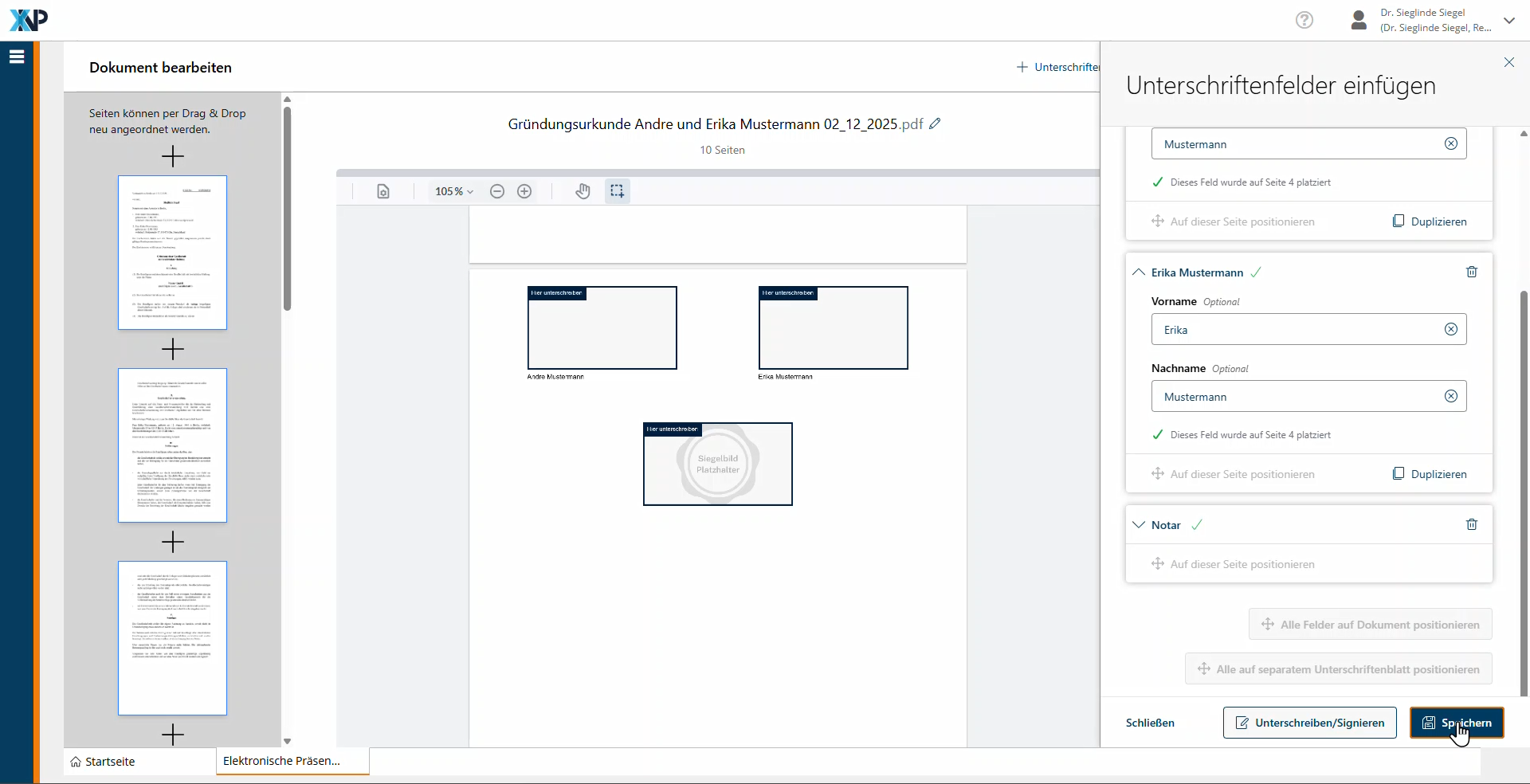Select the hand pan tool
This screenshot has height=784, width=1530.
click(583, 191)
